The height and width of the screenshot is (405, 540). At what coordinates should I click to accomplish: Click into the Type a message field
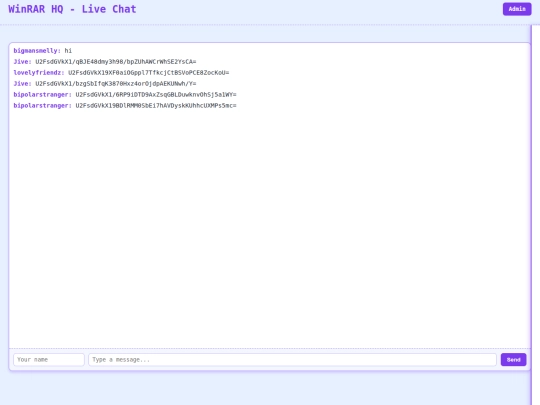click(x=292, y=360)
